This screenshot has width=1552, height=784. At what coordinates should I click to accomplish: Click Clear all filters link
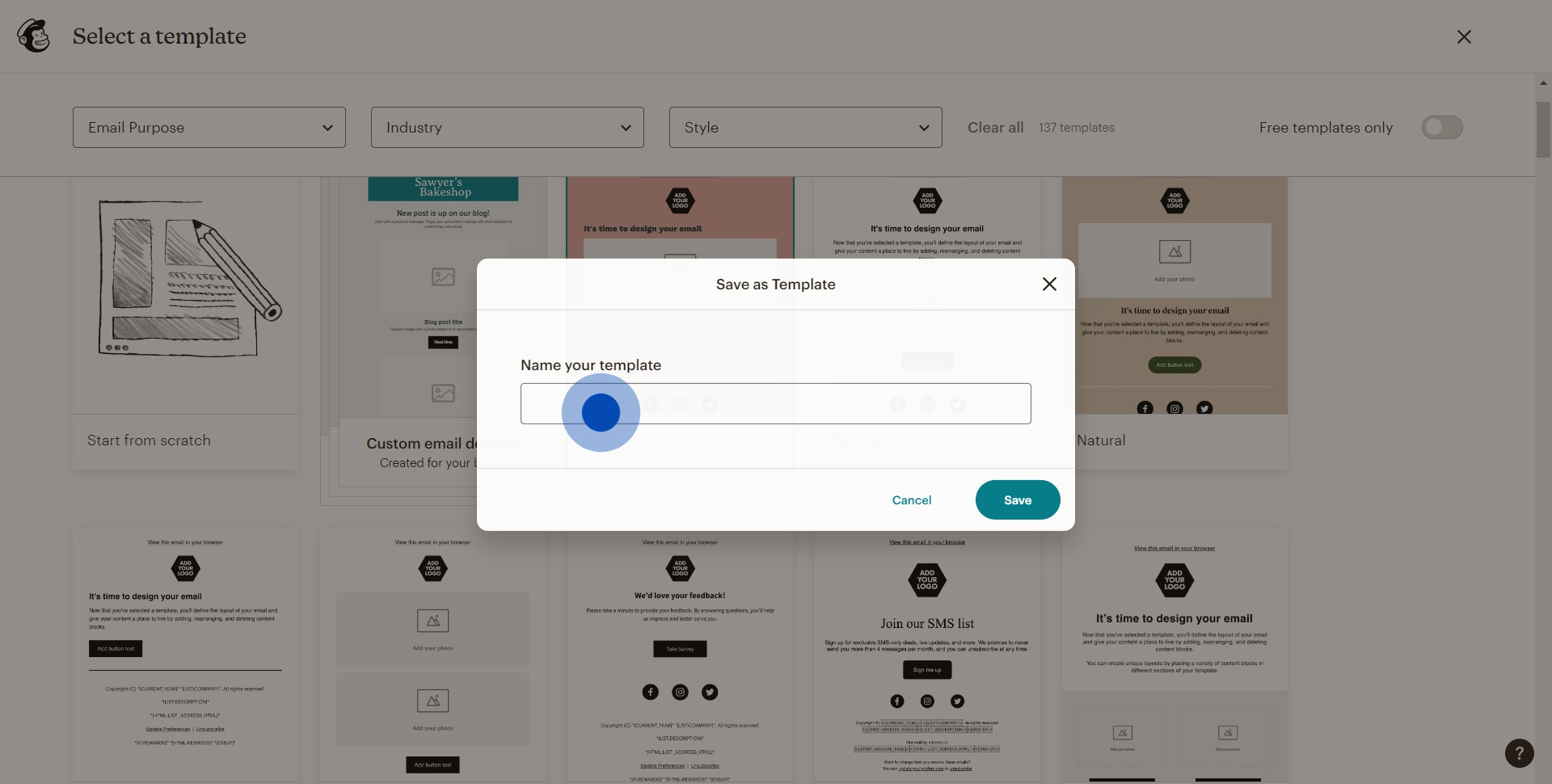pos(995,128)
